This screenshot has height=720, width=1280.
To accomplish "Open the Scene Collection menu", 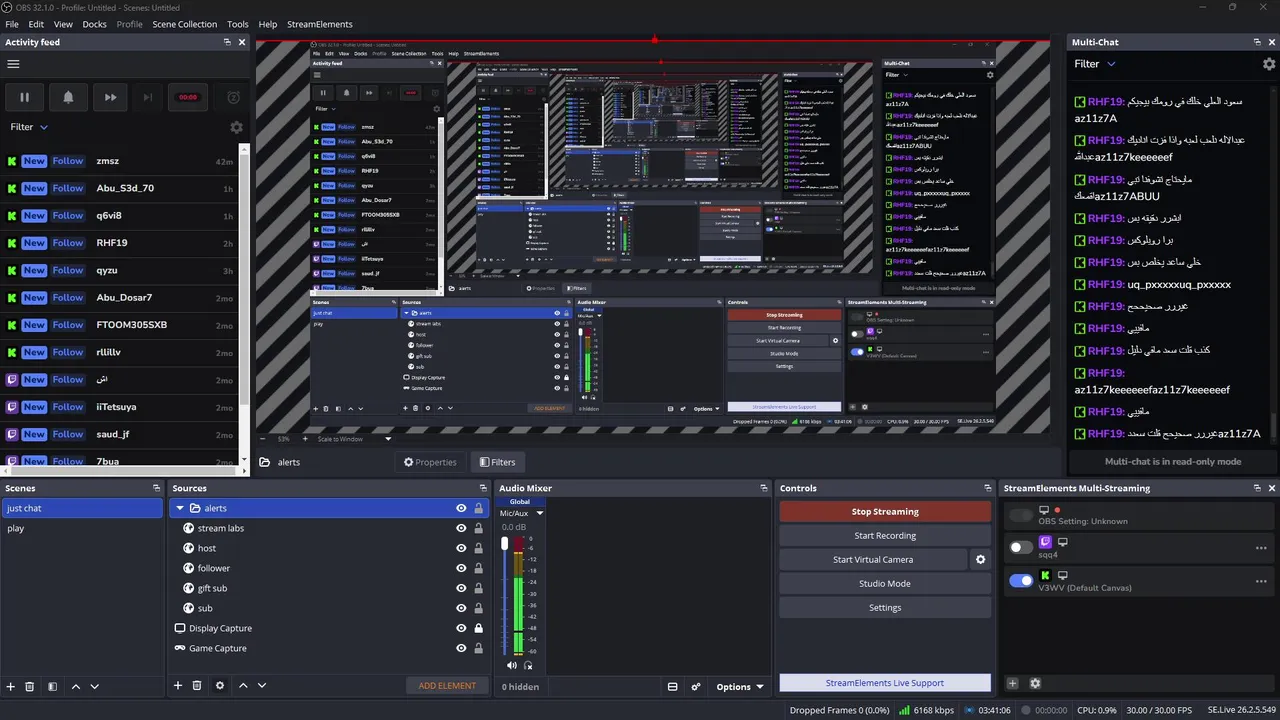I will click(x=184, y=24).
